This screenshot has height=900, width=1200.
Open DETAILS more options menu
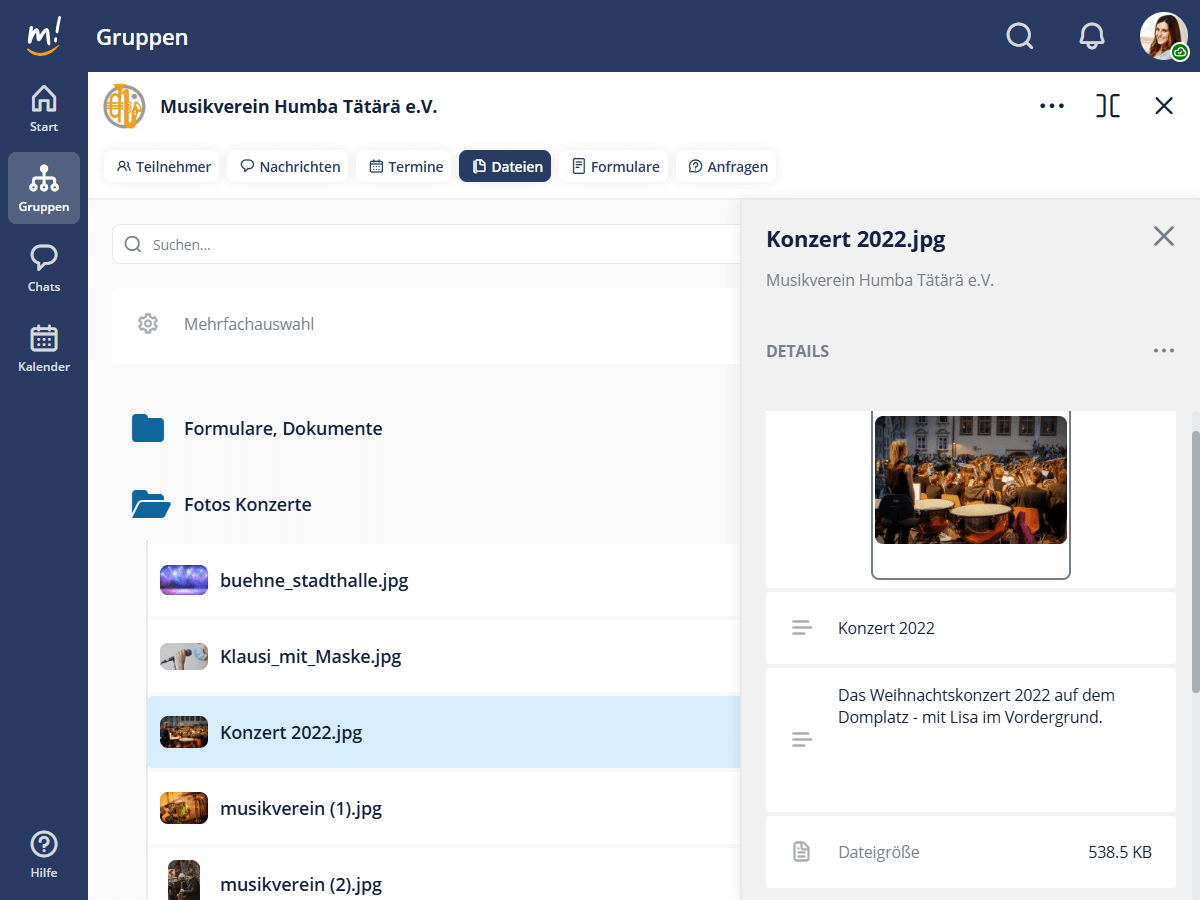coord(1163,351)
